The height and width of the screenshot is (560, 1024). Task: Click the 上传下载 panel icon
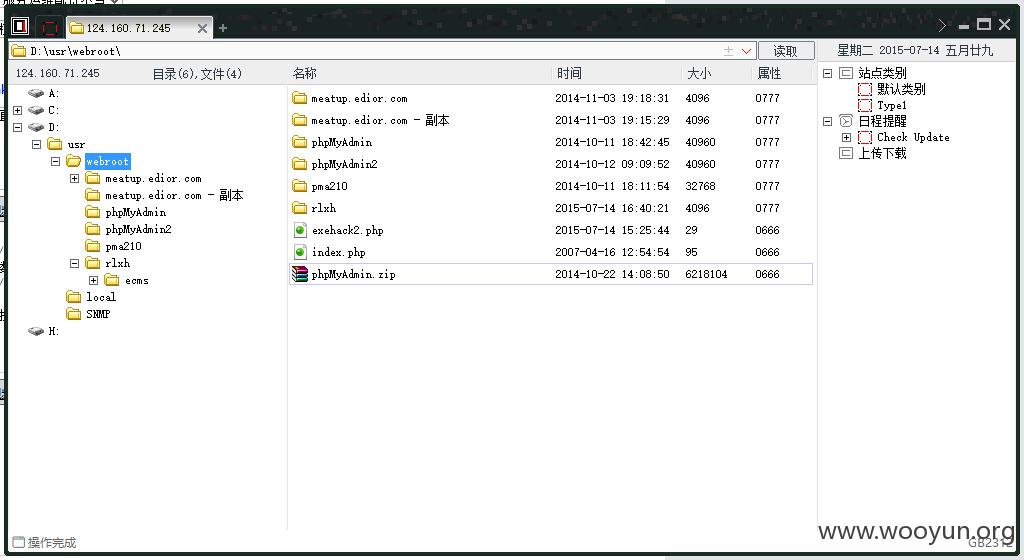pyautogui.click(x=846, y=153)
